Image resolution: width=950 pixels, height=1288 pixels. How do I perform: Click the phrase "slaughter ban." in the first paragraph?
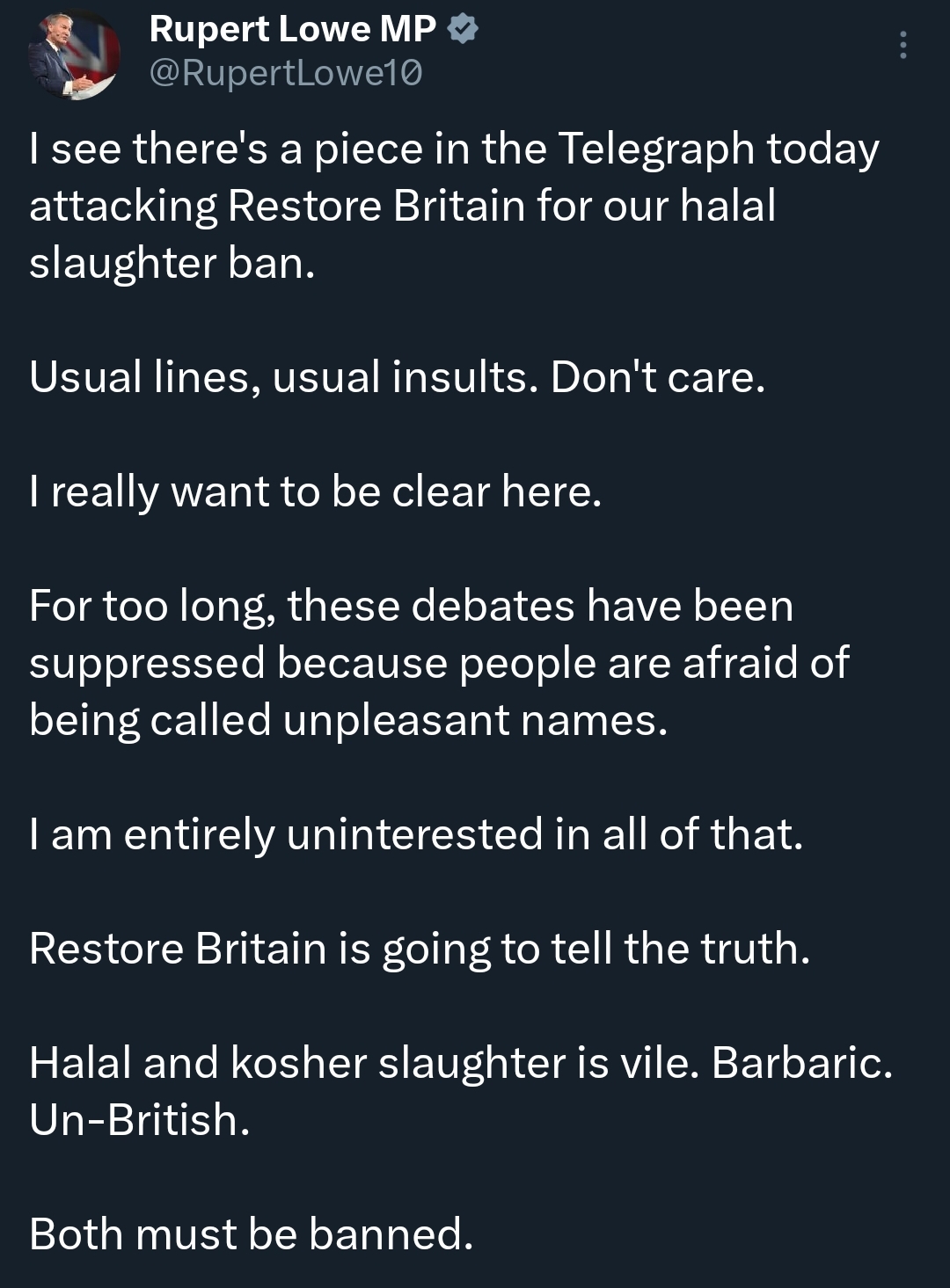pyautogui.click(x=172, y=263)
